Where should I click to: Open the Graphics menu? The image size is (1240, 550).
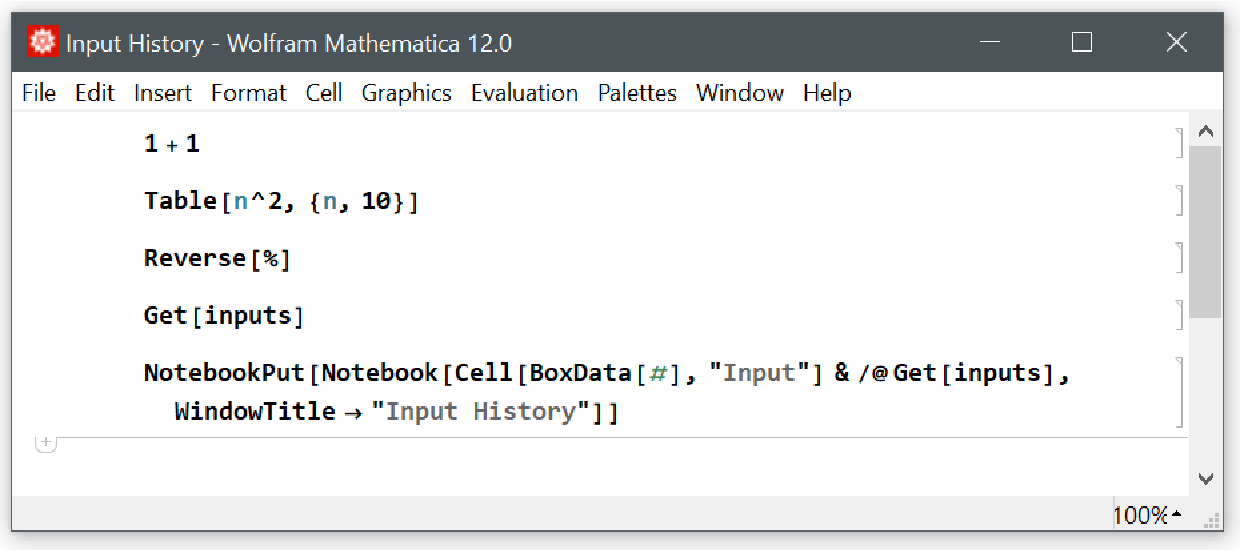(406, 93)
